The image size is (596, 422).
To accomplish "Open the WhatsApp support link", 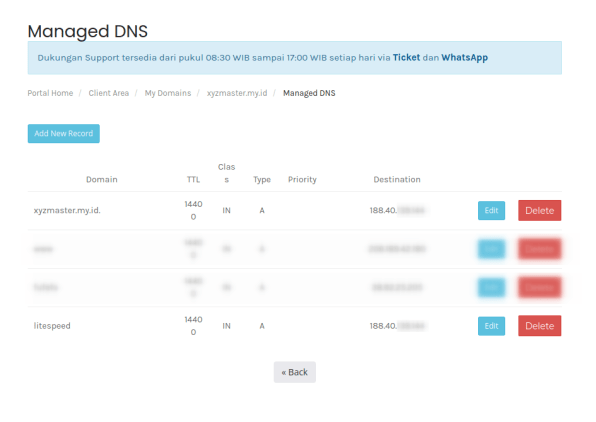I will tap(464, 58).
